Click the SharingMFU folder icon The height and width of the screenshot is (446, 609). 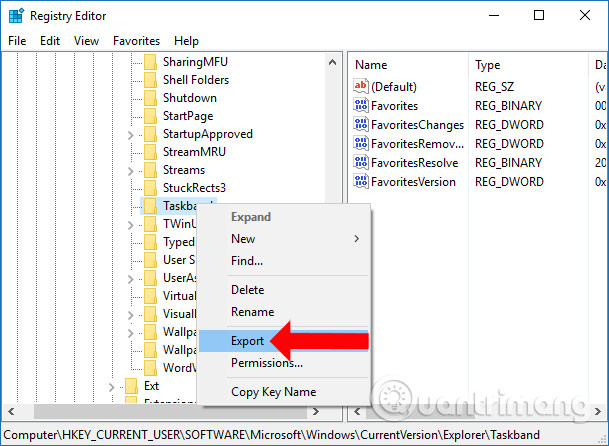click(150, 62)
